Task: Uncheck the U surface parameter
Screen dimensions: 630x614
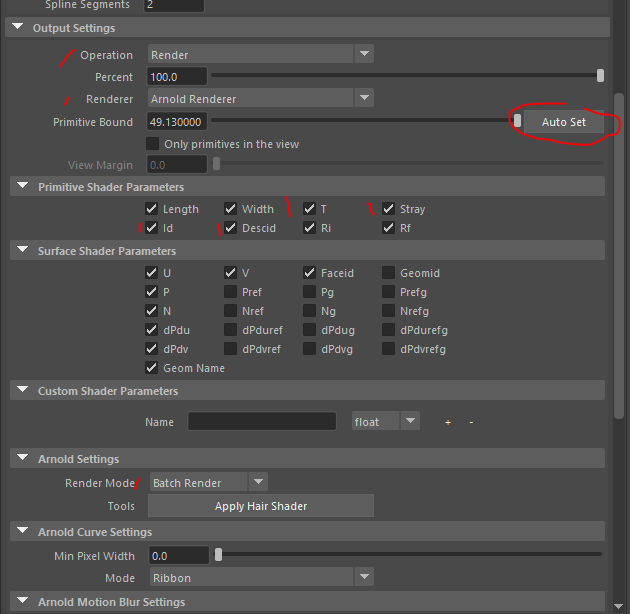Action: pyautogui.click(x=151, y=273)
